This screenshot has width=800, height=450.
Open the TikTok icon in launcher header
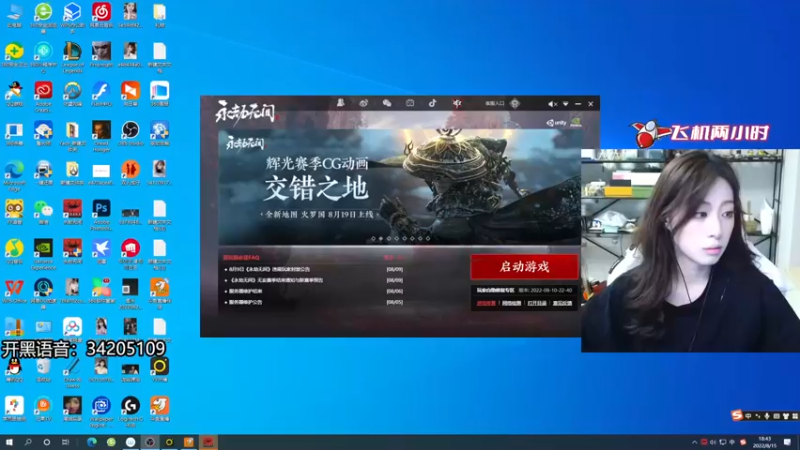(x=433, y=103)
